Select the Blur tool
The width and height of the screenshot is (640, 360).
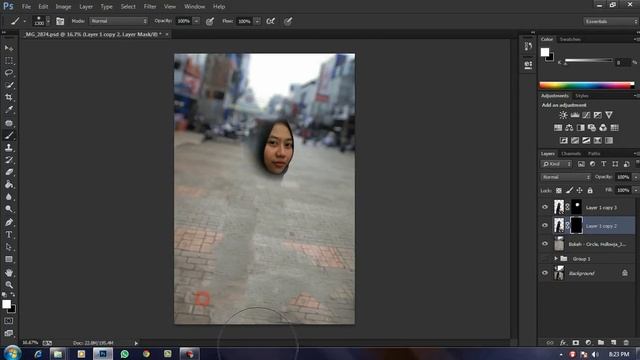point(9,196)
